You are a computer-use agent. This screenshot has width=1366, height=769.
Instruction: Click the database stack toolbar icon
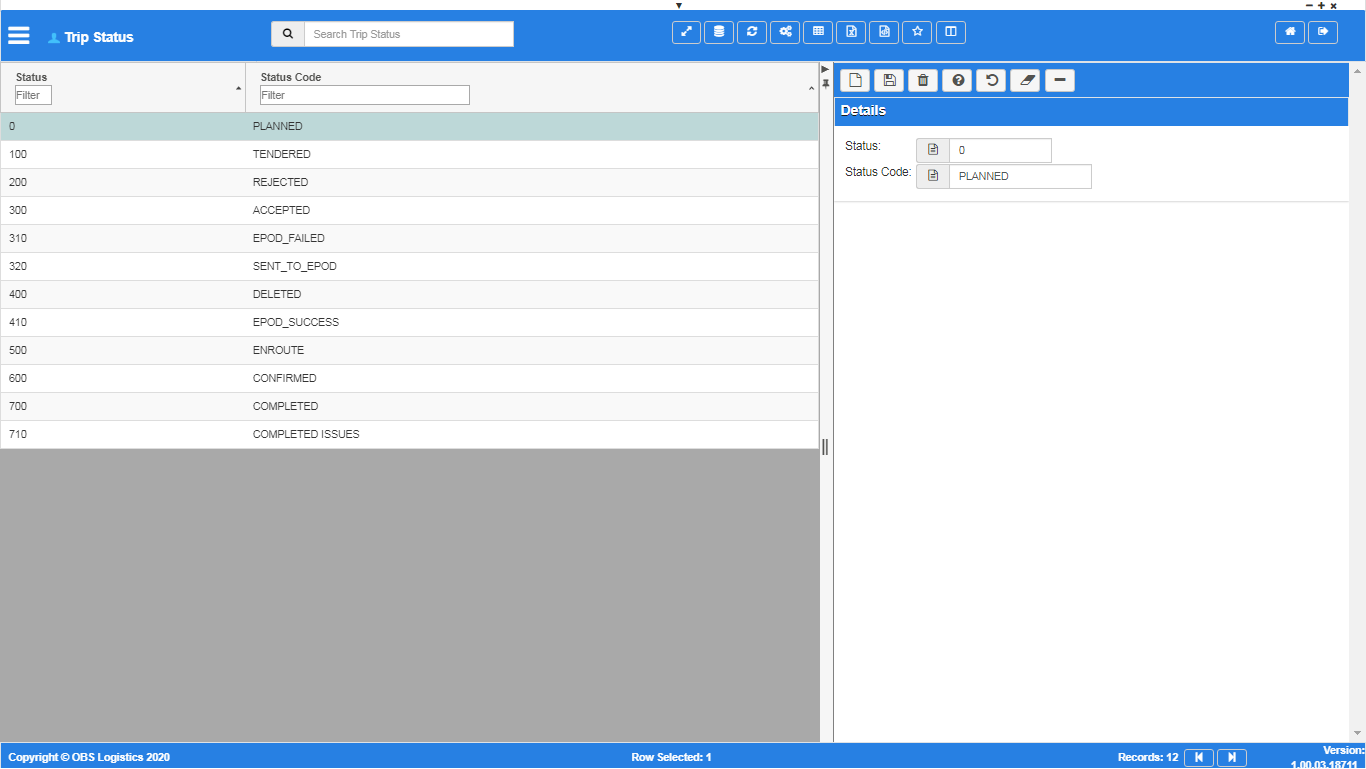719,32
